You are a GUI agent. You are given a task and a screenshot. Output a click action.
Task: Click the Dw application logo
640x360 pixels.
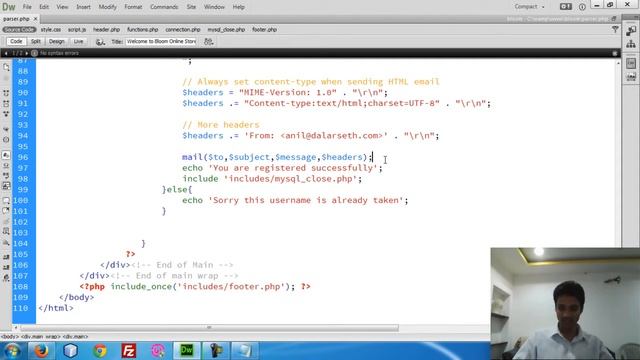click(x=9, y=7)
